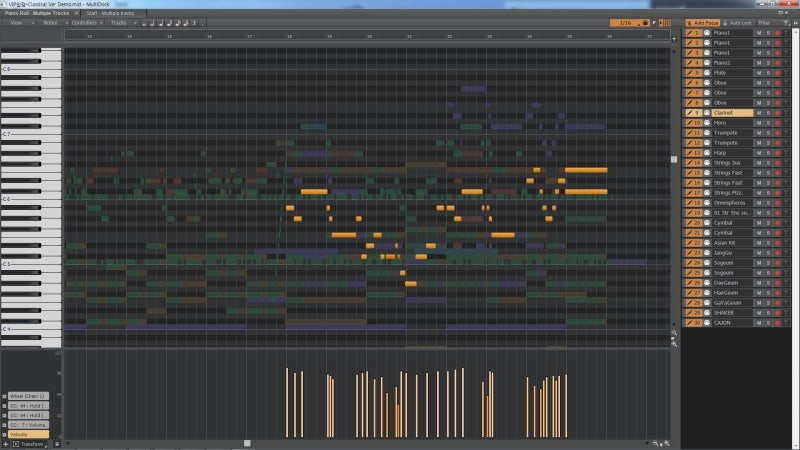Mute the Flute track
The height and width of the screenshot is (450, 800).
759,73
